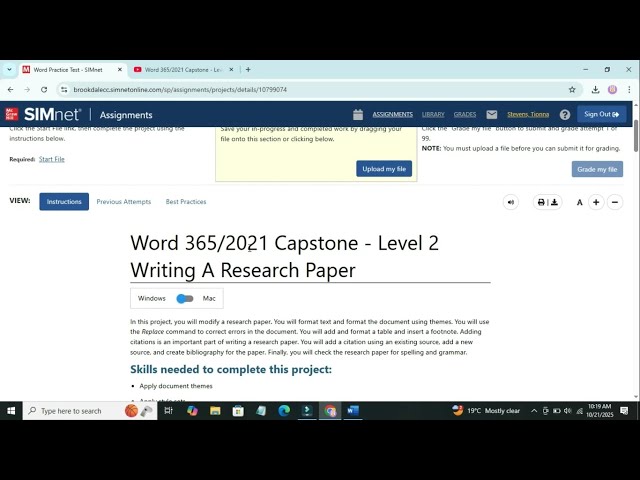Open notifications center icon
640x480 pixels.
click(624, 411)
